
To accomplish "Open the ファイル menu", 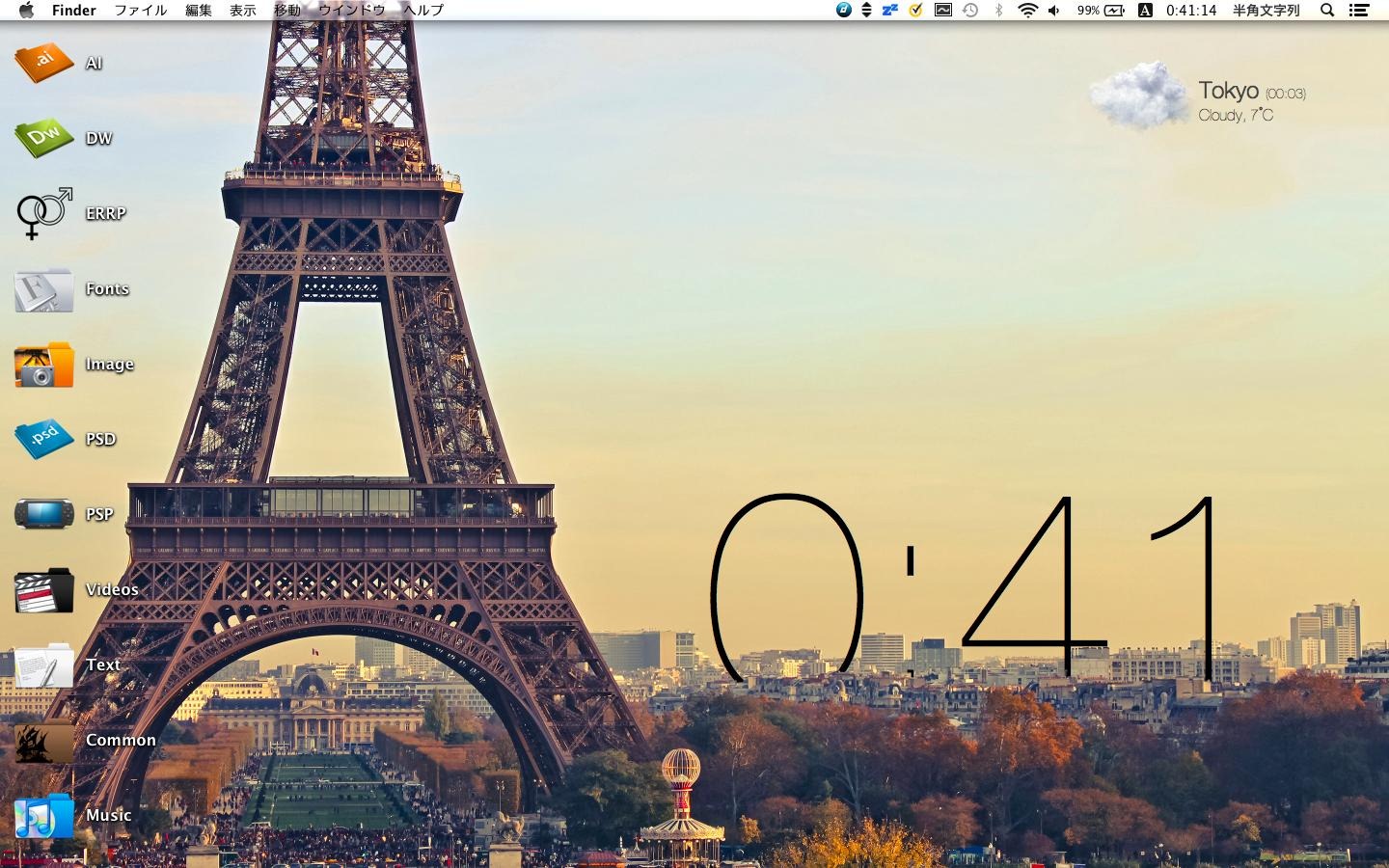I will pyautogui.click(x=141, y=10).
